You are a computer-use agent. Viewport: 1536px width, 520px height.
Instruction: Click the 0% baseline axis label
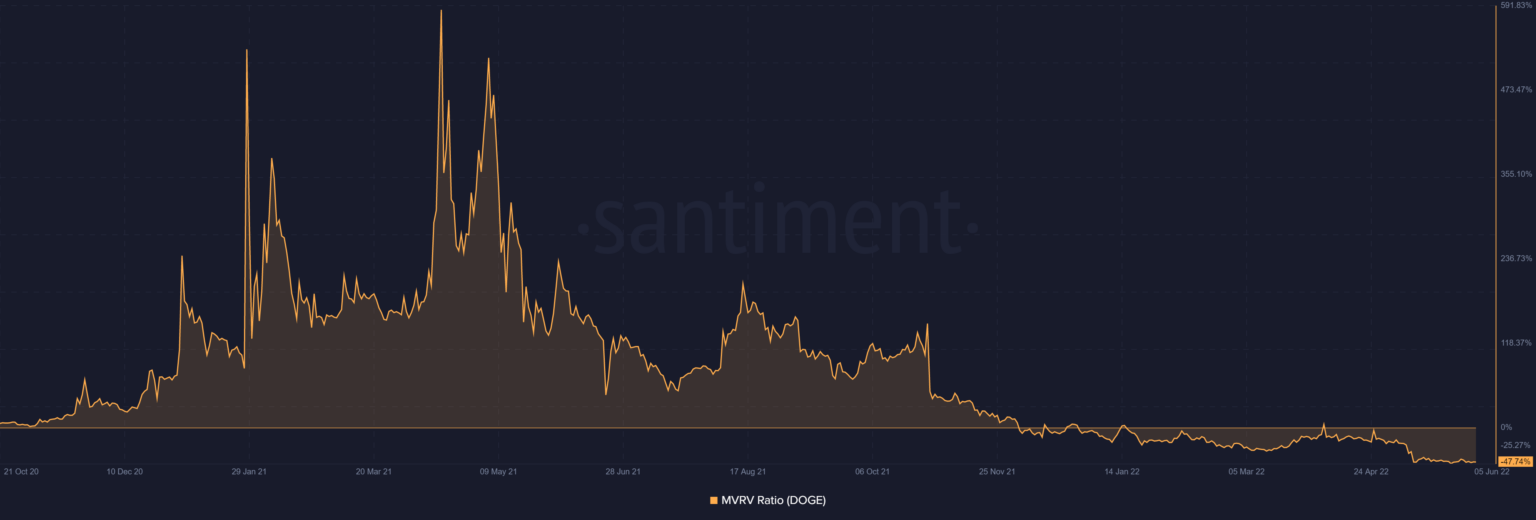pyautogui.click(x=1506, y=427)
